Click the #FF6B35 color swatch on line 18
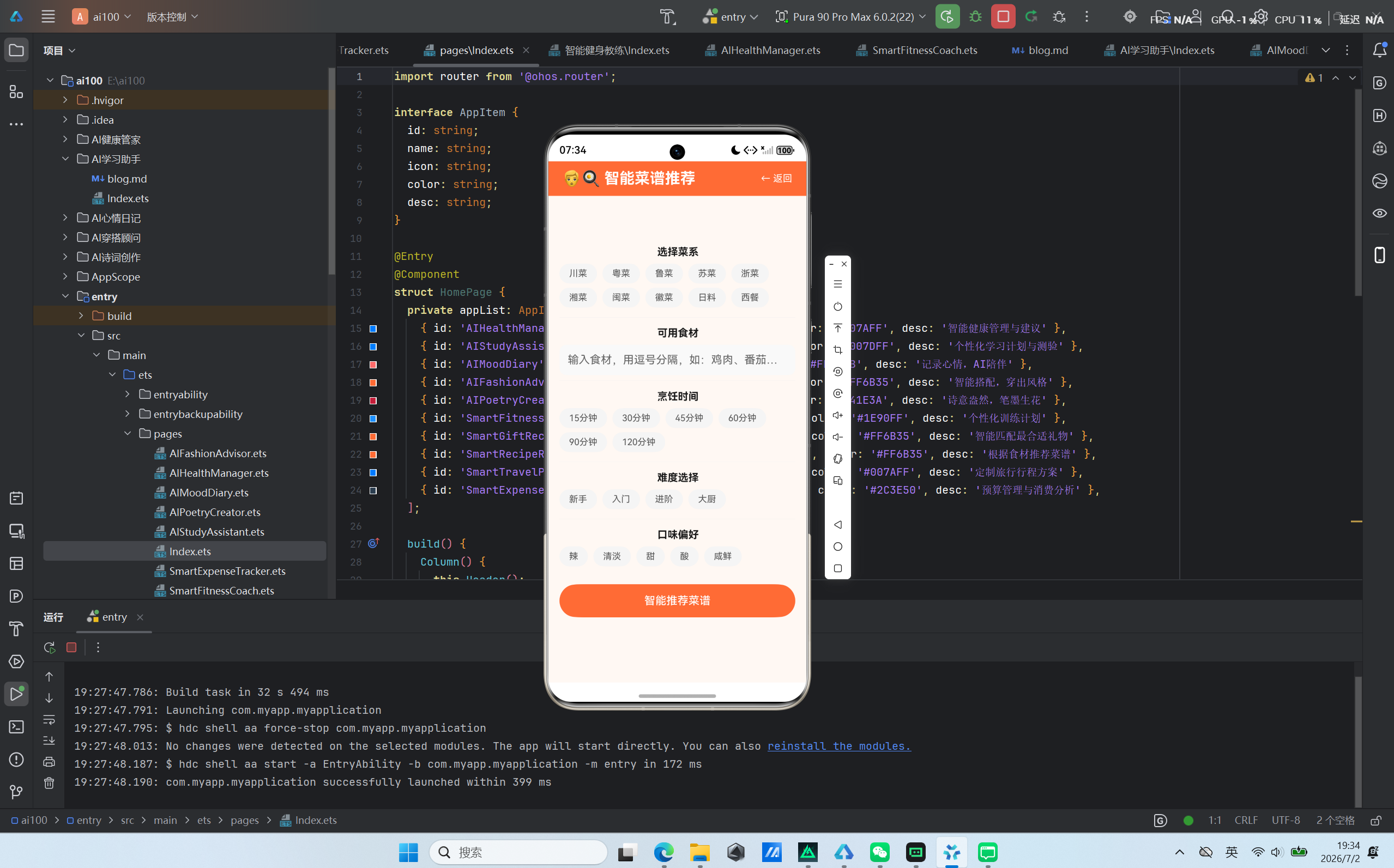 tap(373, 383)
